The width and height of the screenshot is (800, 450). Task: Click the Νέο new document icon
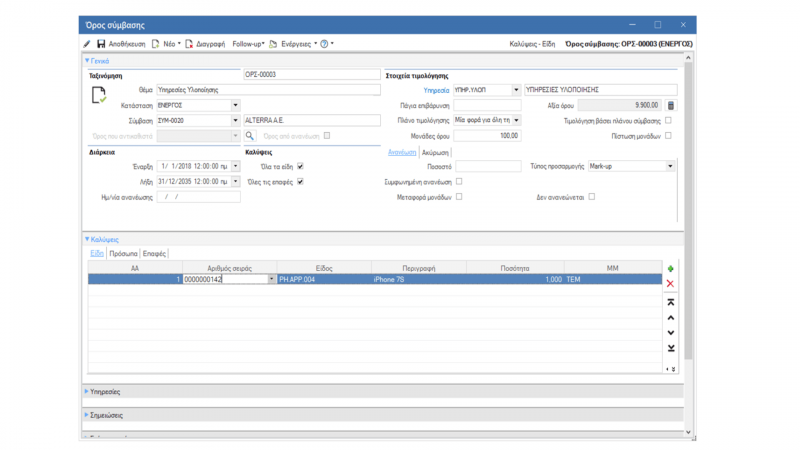point(156,44)
